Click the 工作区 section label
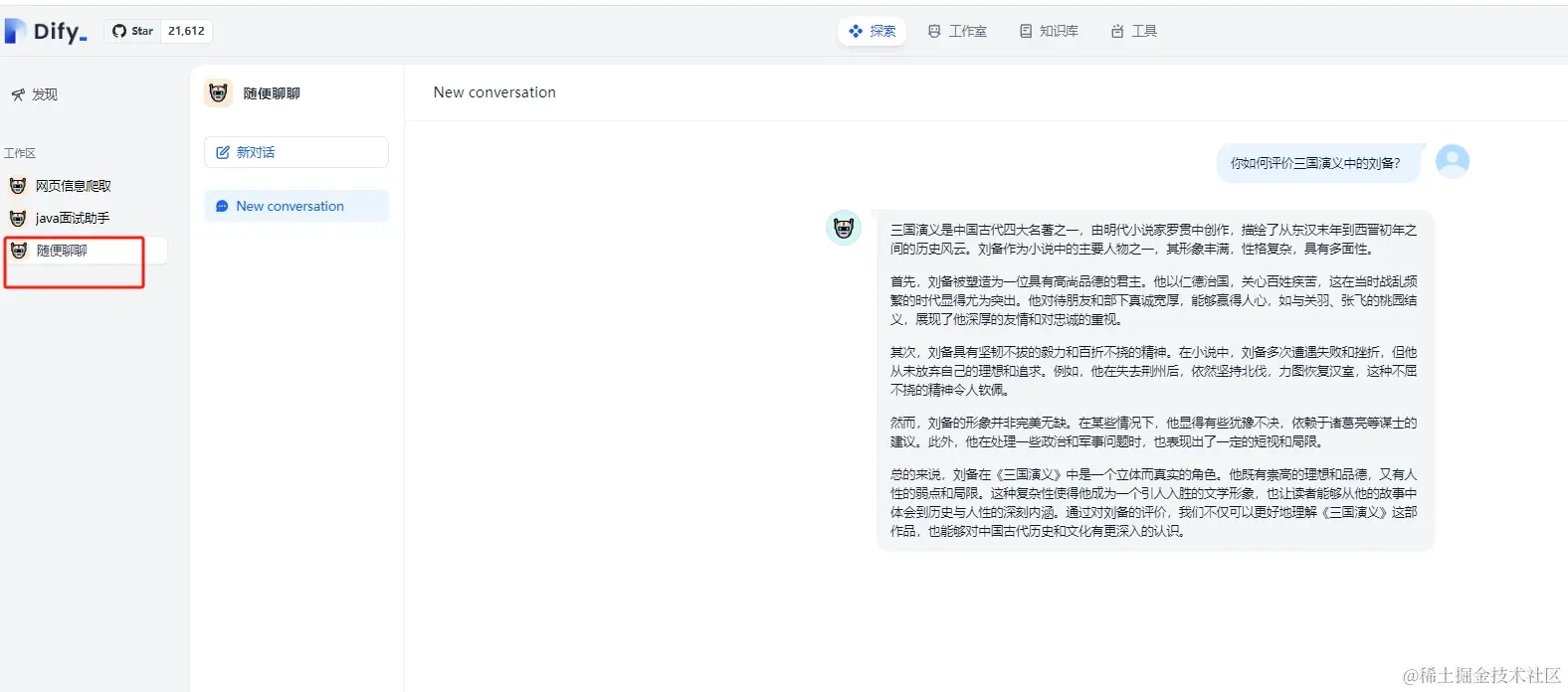1568x692 pixels. 20,153
